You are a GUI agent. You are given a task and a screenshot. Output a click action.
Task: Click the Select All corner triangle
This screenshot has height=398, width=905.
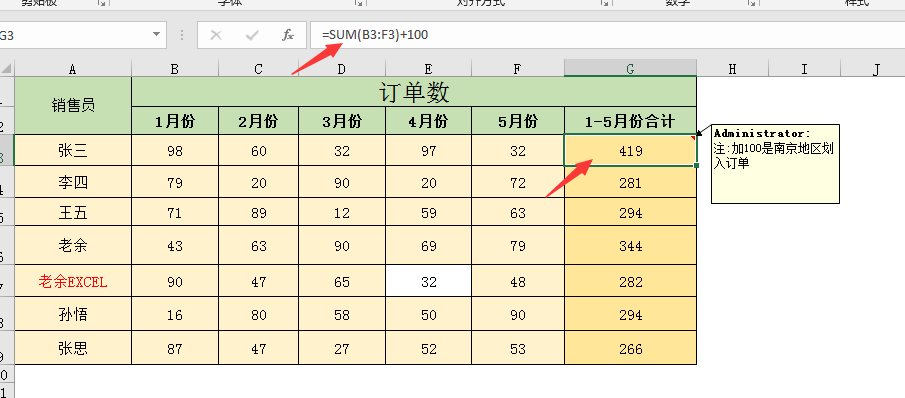pos(7,69)
